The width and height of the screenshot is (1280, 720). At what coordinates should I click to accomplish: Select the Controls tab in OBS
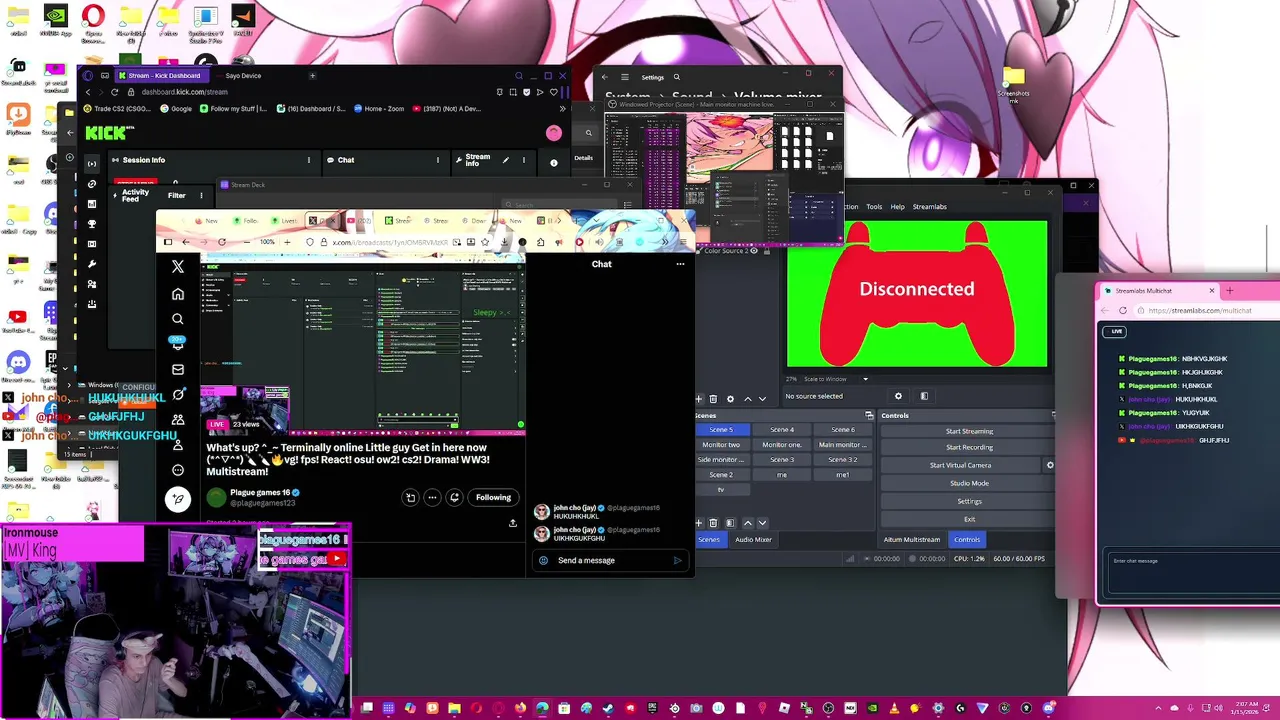[x=966, y=540]
